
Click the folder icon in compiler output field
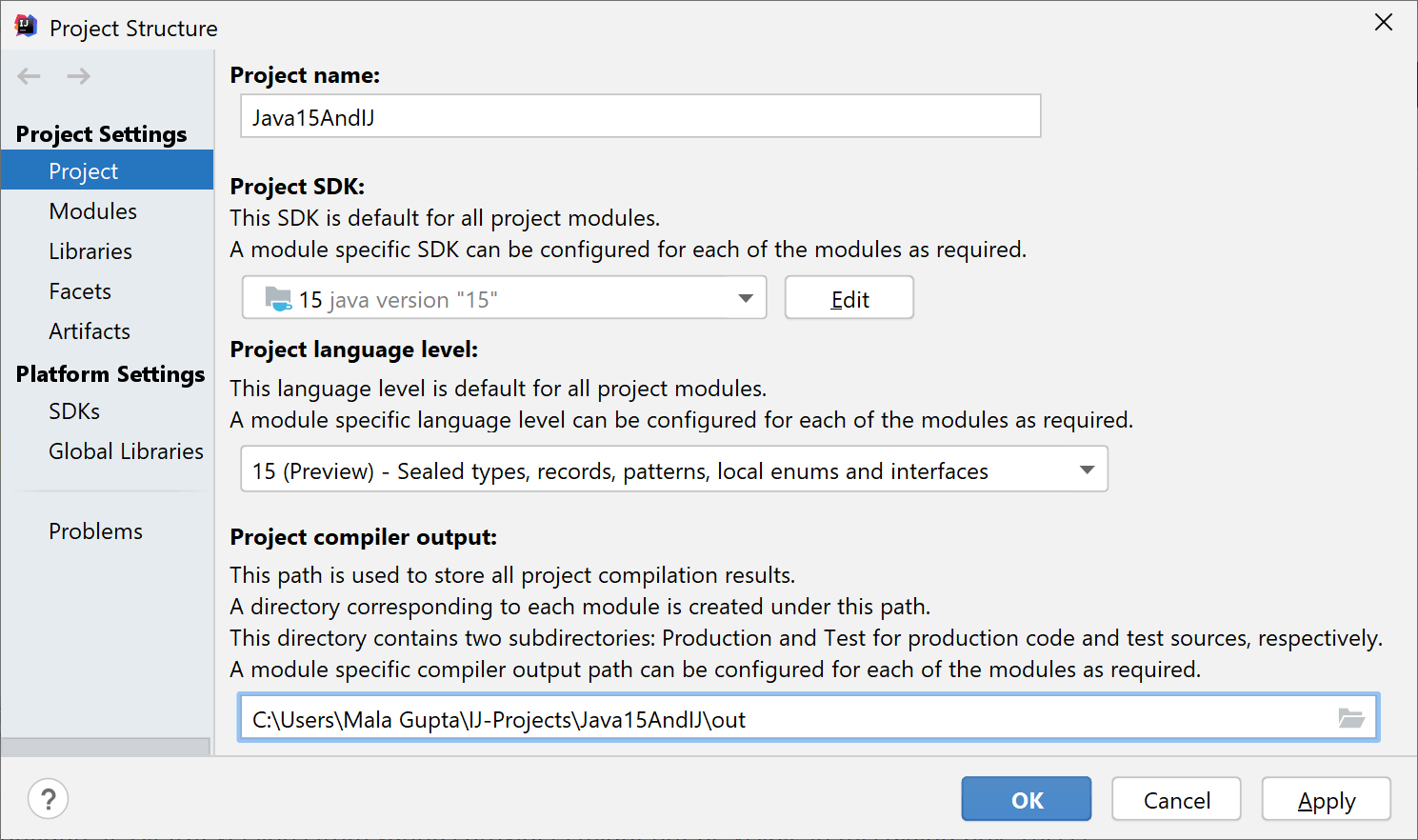tap(1351, 717)
